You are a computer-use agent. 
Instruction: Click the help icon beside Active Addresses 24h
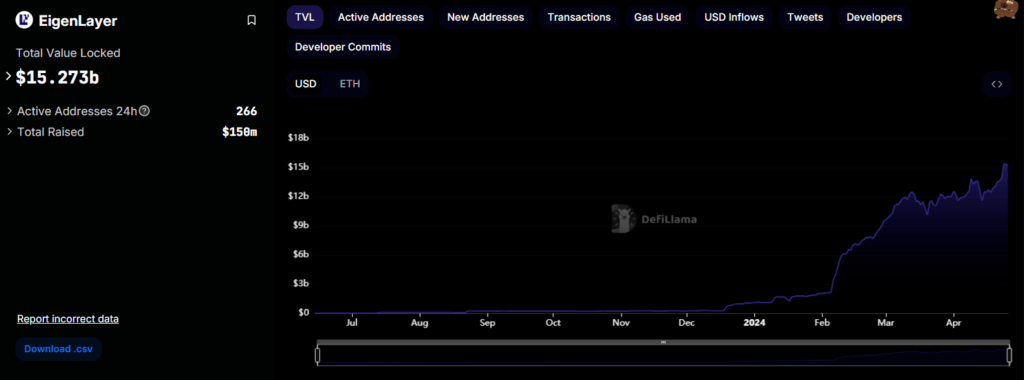pos(144,111)
